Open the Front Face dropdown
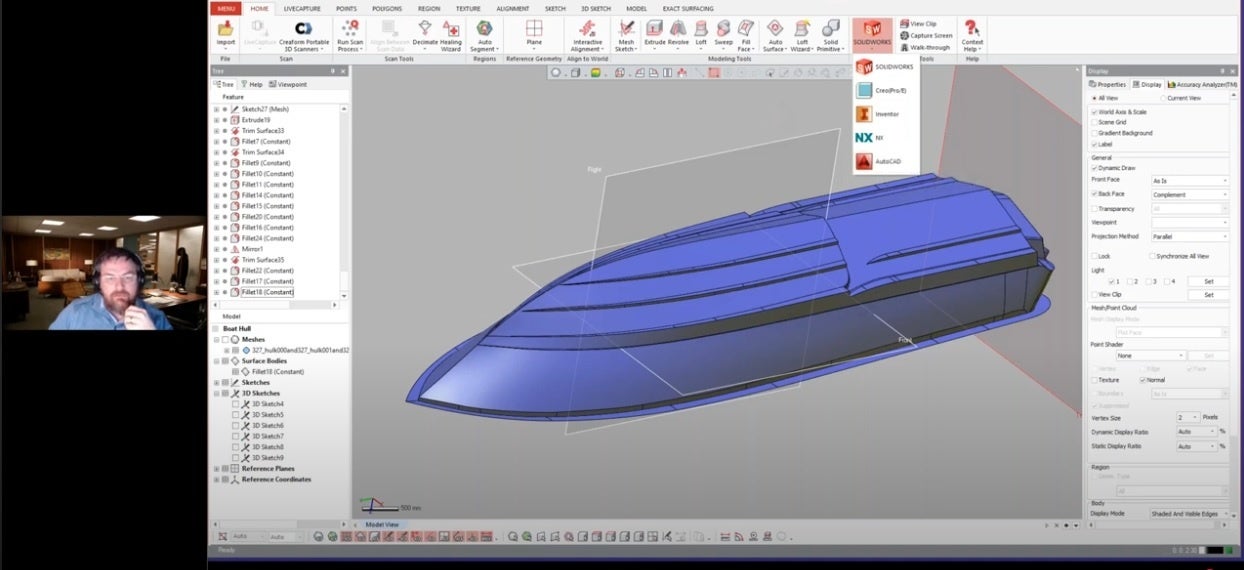Viewport: 1244px width, 570px height. point(1189,181)
